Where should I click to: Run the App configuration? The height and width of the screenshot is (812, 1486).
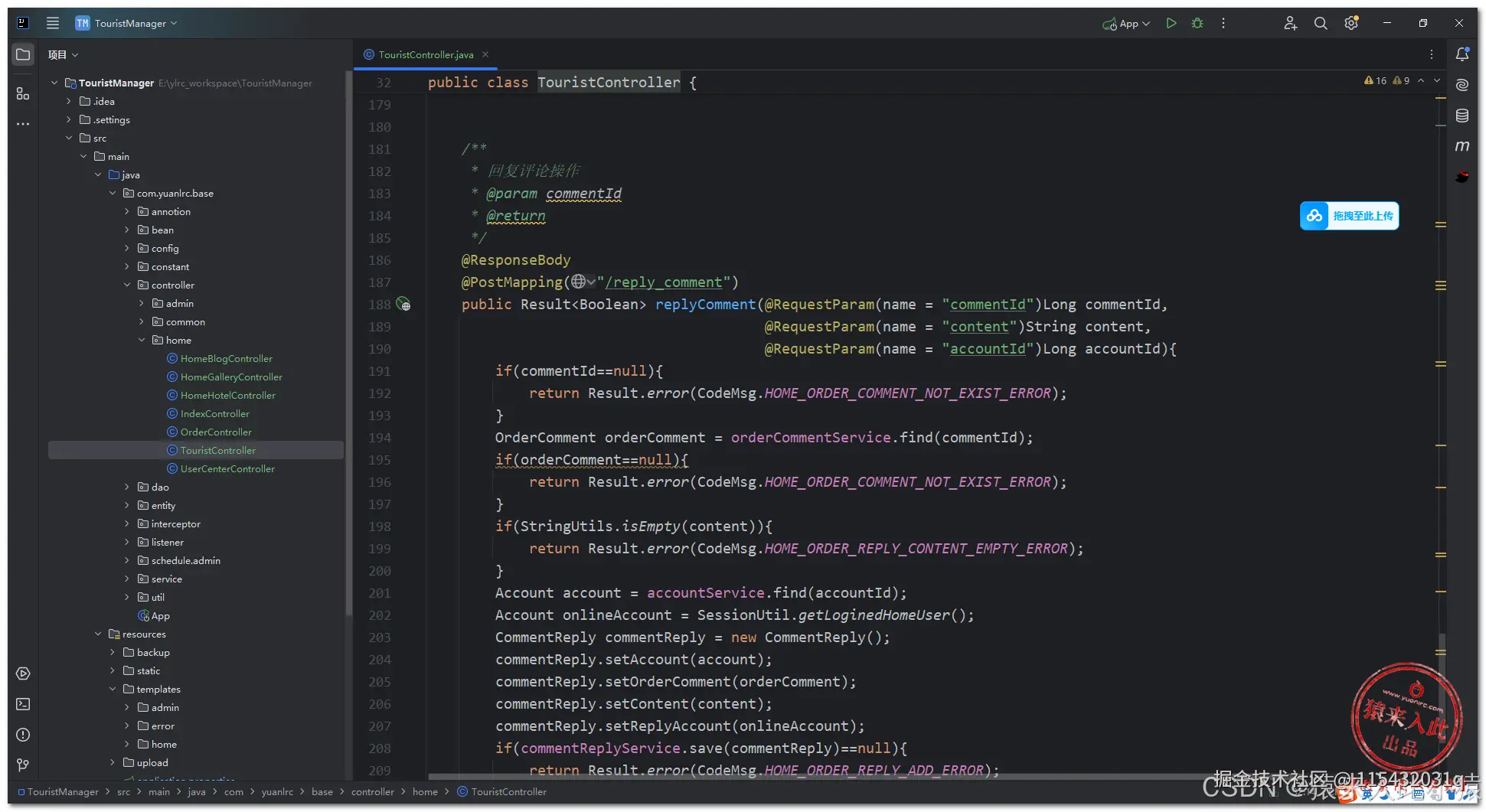coord(1171,23)
